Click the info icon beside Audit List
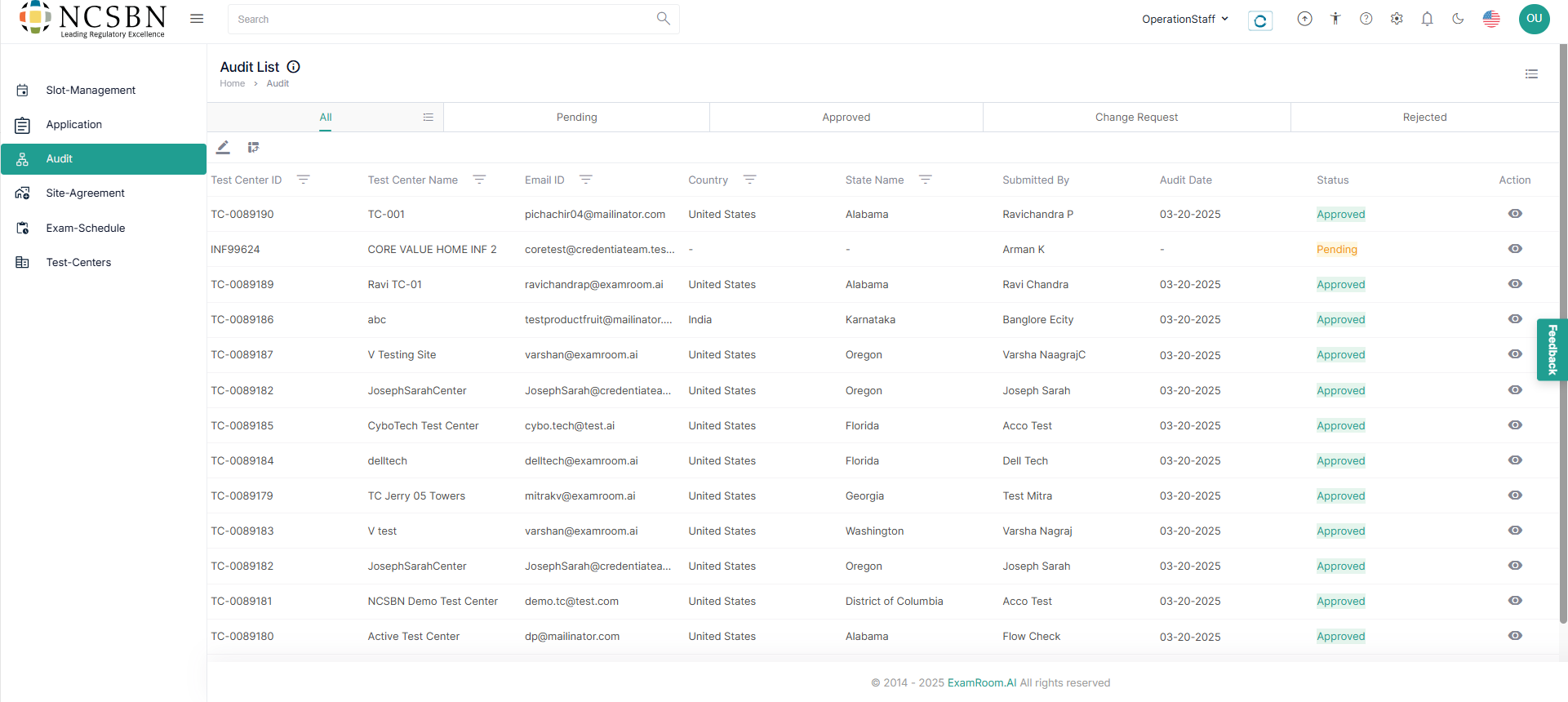This screenshot has height=702, width=1568. pos(294,67)
